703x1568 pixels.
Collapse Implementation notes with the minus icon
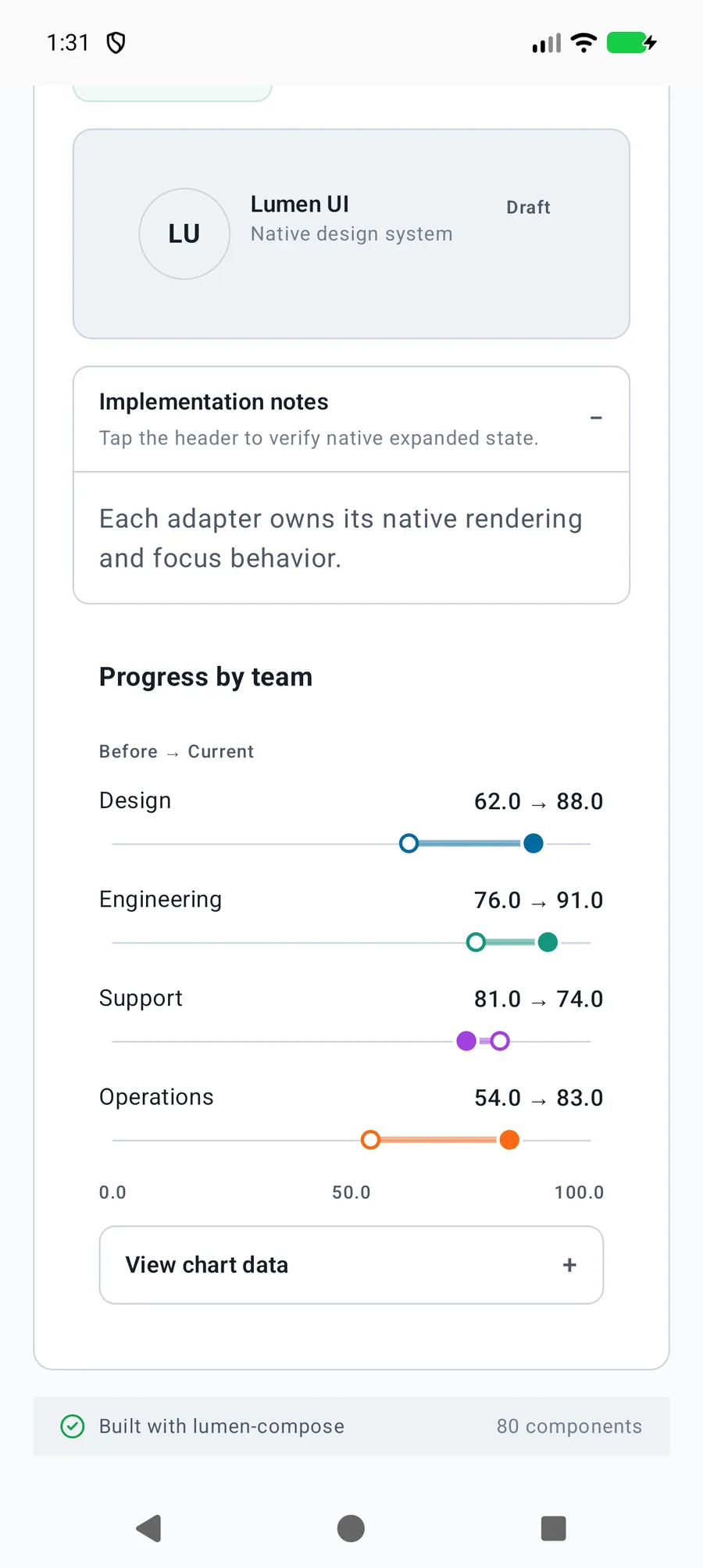coord(596,419)
